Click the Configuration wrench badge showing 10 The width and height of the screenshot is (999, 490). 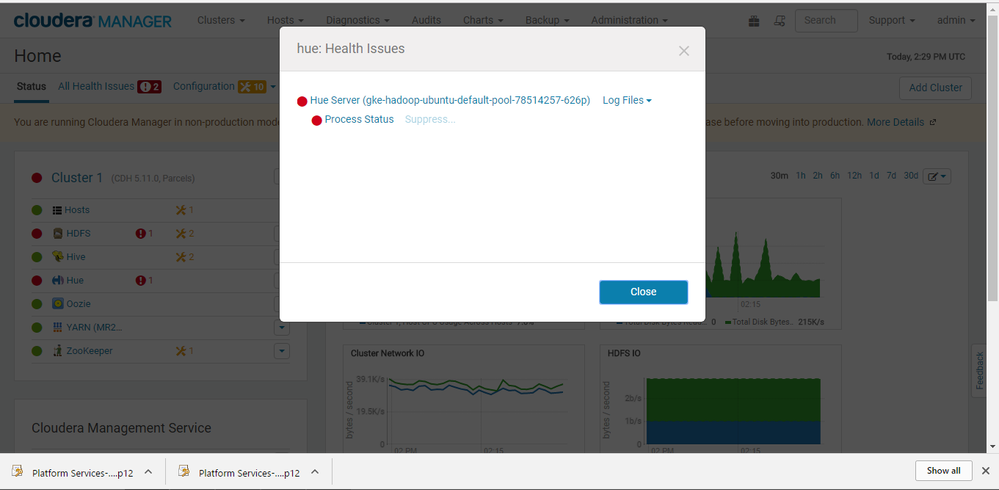(252, 87)
